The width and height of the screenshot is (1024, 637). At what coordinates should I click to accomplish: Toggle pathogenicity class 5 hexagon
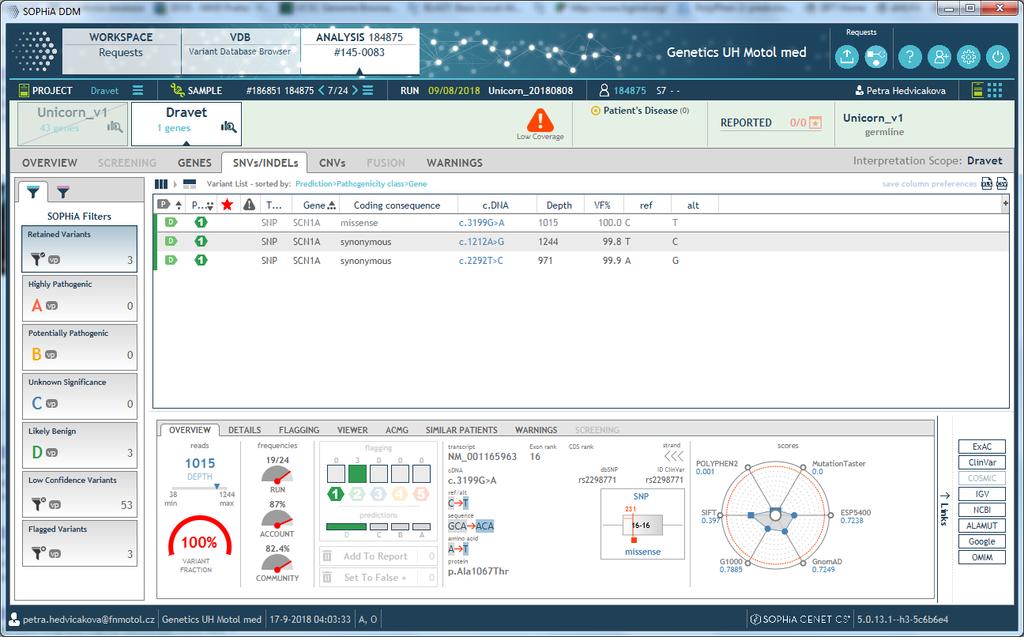pos(421,495)
